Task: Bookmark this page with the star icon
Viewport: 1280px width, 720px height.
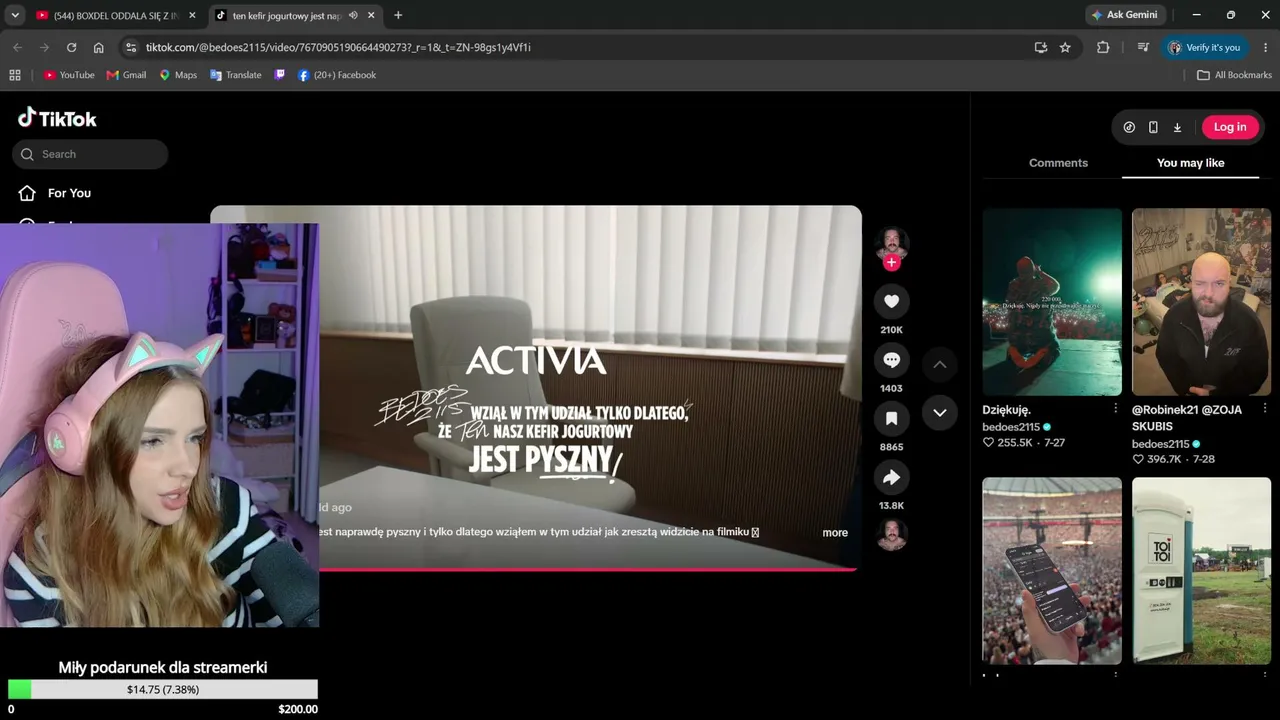Action: point(1065,47)
